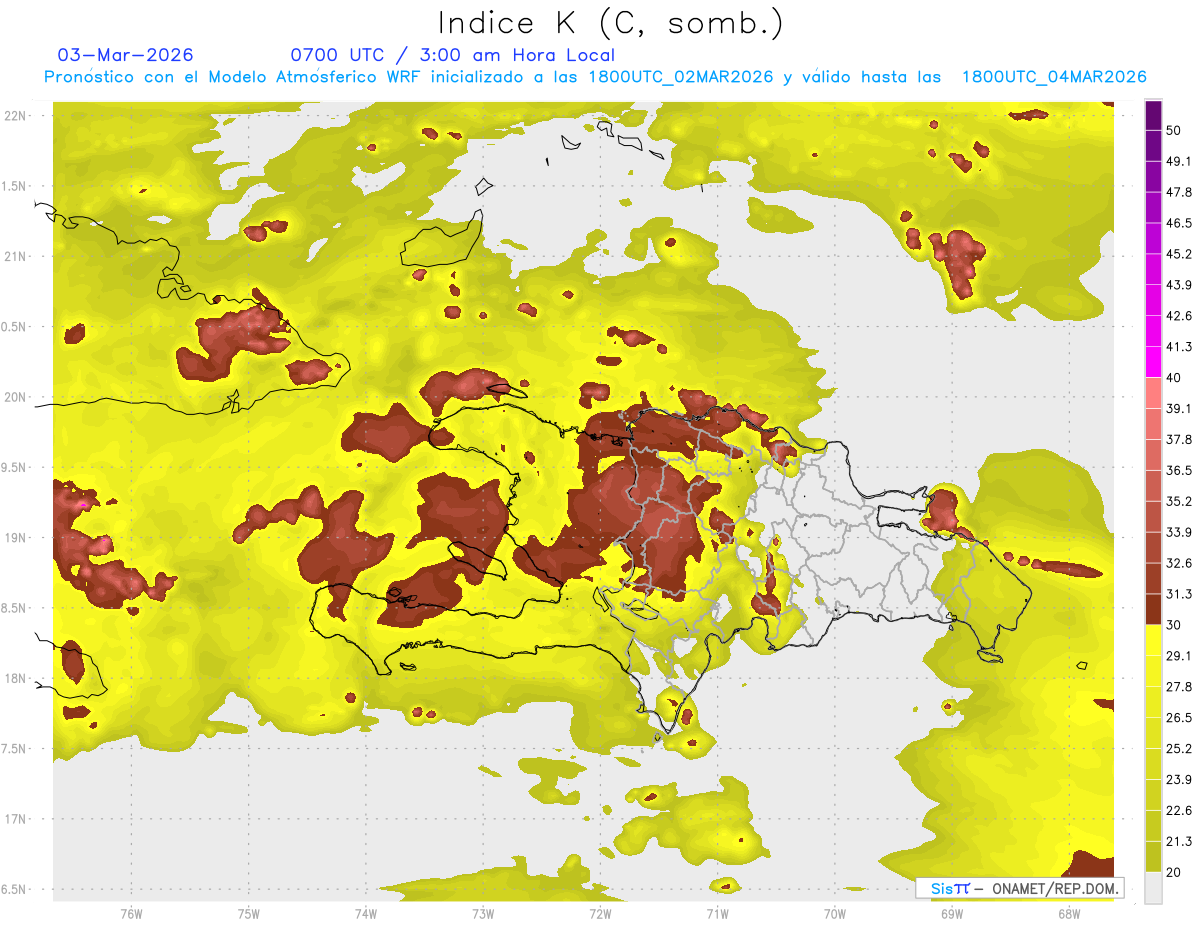Screen dimensions: 1200x927
Task: Click colorbar label '36.5'
Action: click(1179, 471)
